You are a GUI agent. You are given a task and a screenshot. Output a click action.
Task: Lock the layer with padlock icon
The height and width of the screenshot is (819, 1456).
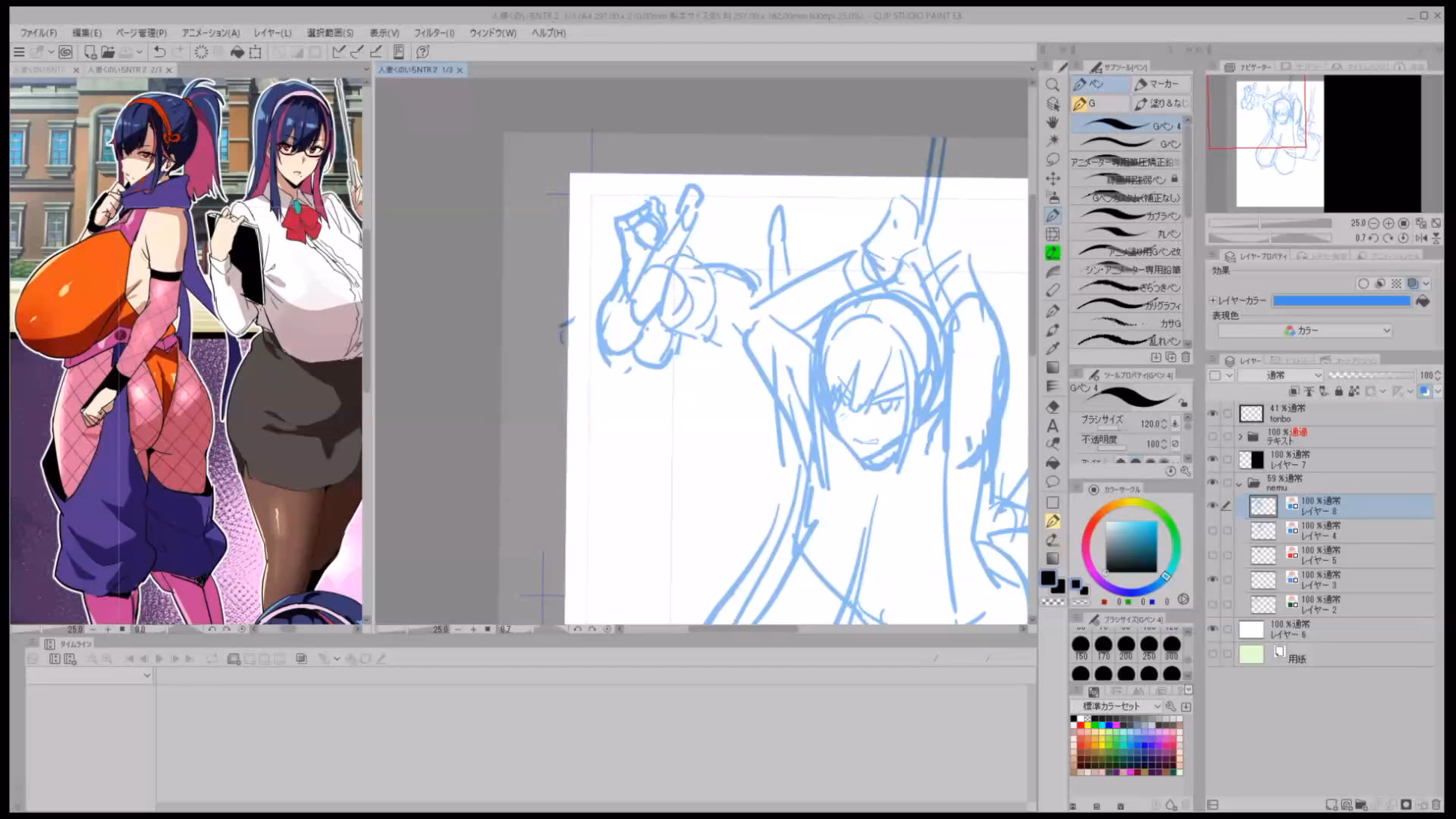coord(1338,391)
